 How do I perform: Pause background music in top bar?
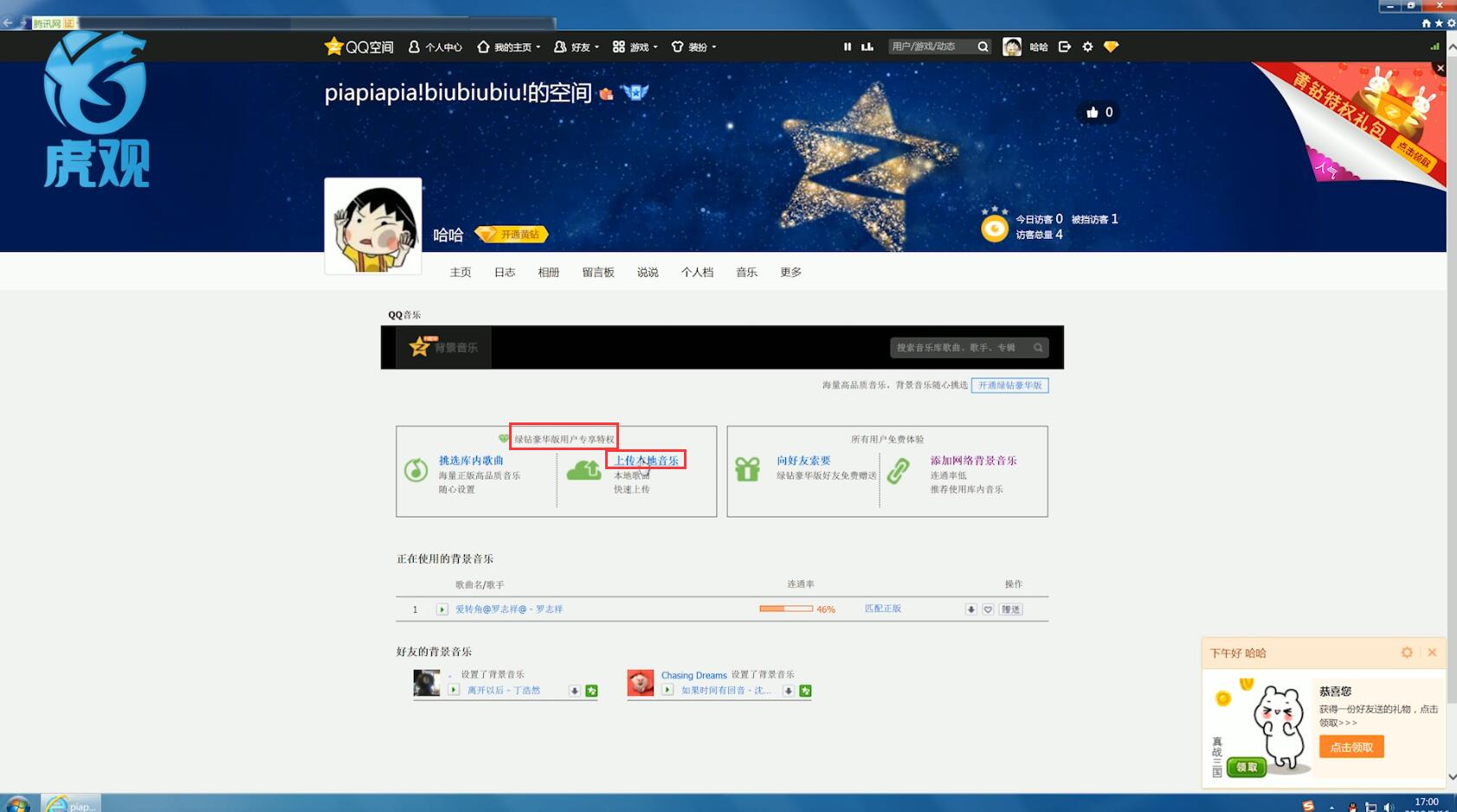tap(848, 47)
